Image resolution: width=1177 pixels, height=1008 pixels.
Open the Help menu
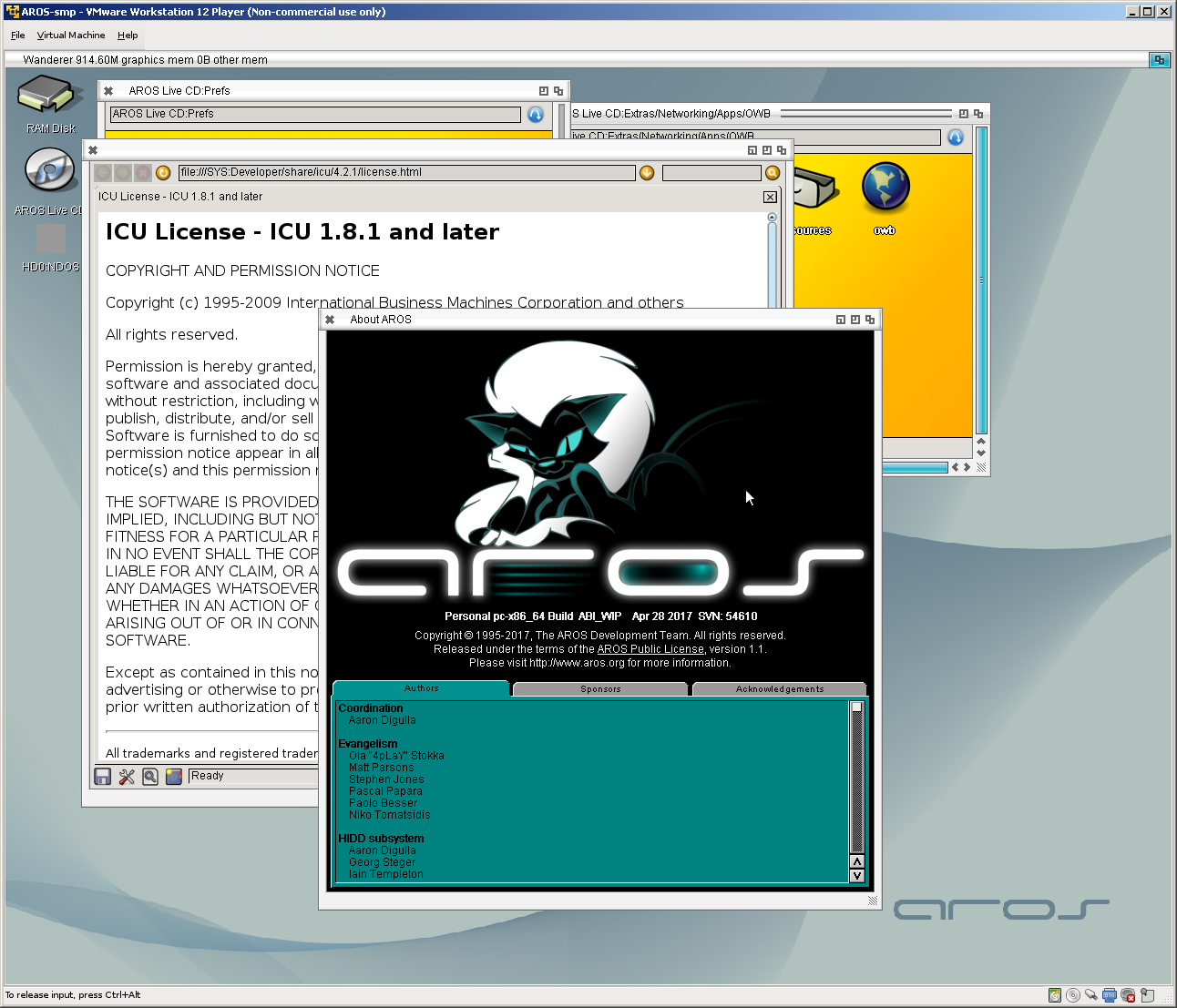click(128, 36)
